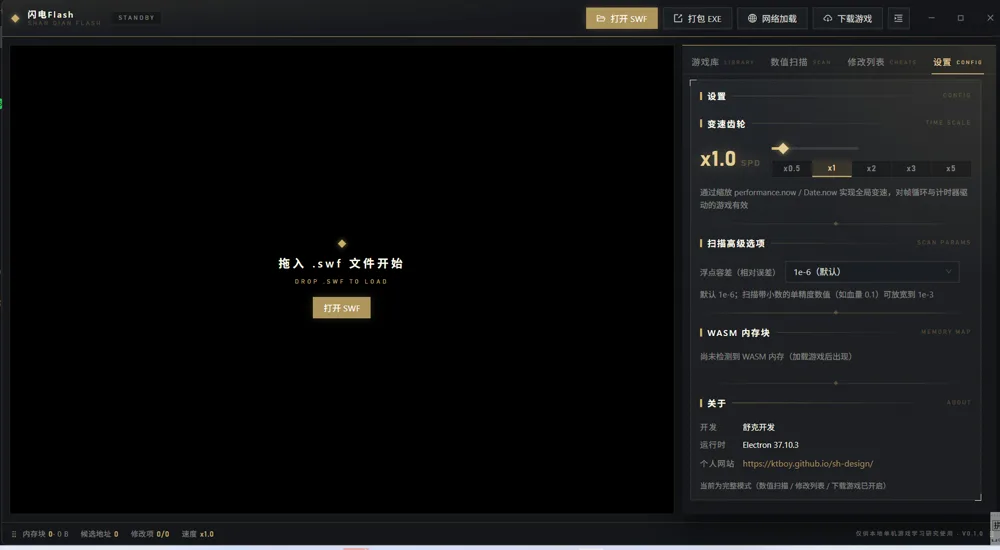The width and height of the screenshot is (1000, 550).
Task: Click the center 打开 SWF button in the drop area
Action: pyautogui.click(x=341, y=308)
